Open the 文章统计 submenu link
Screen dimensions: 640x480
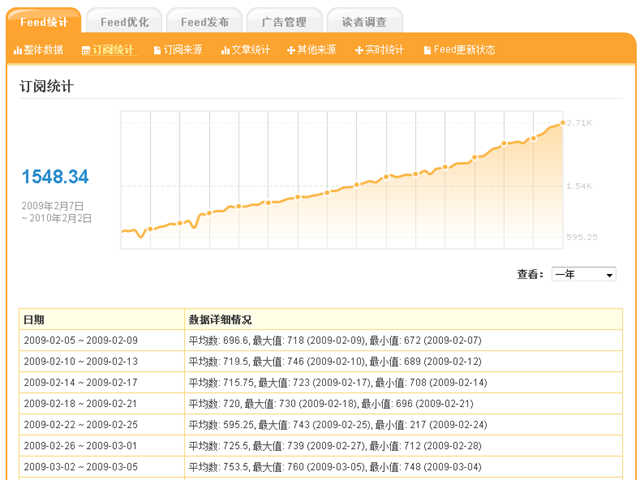[x=250, y=50]
